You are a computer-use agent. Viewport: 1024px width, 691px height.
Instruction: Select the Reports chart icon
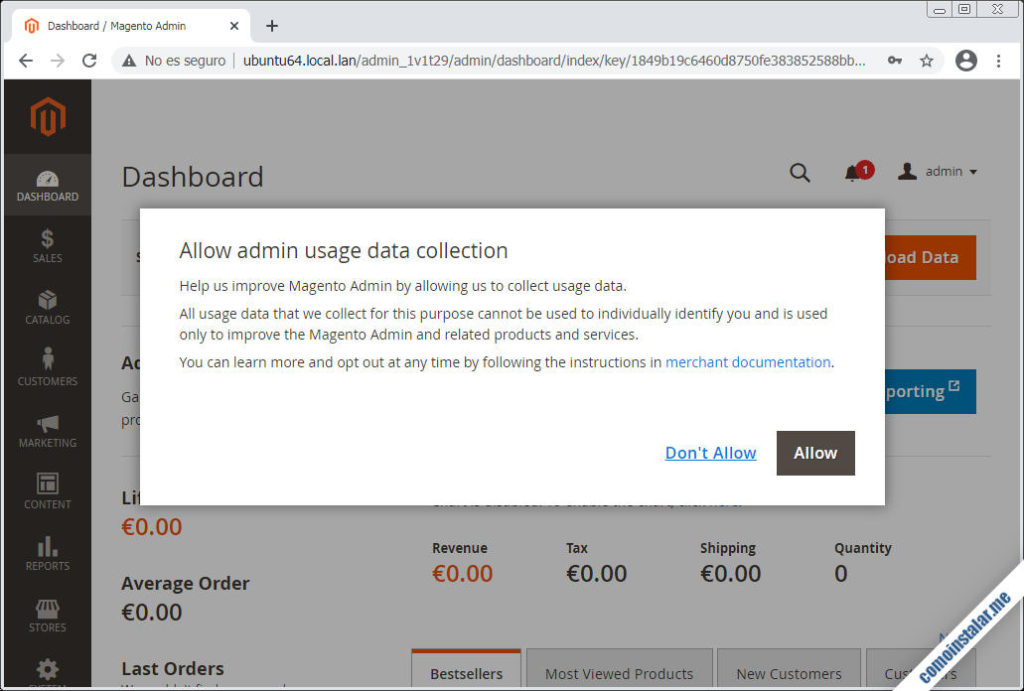pyautogui.click(x=47, y=551)
